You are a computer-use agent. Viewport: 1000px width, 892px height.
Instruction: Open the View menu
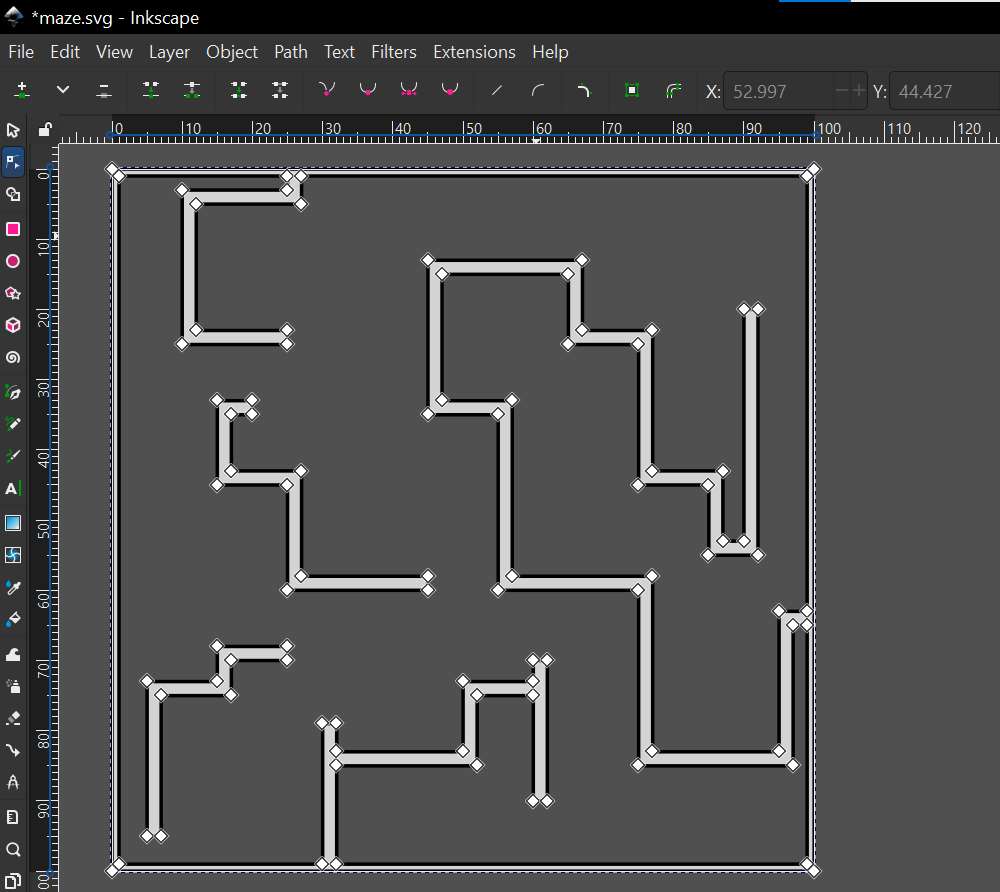[114, 52]
